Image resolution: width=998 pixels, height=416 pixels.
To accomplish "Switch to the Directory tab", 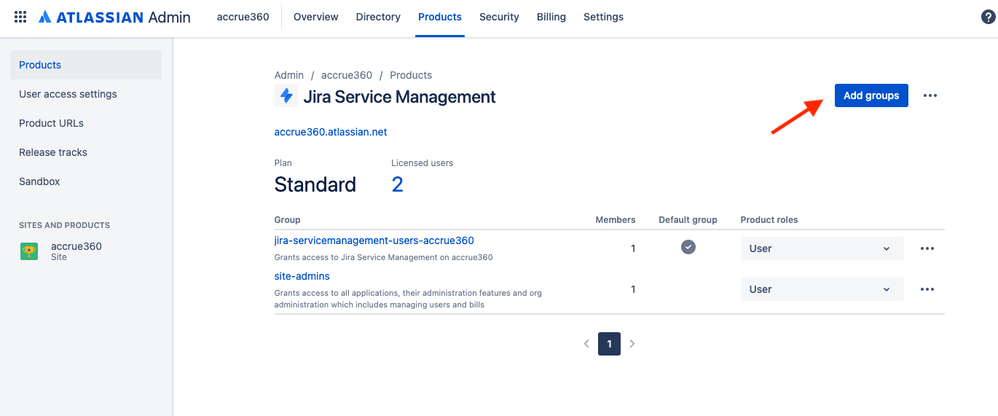I will pyautogui.click(x=378, y=17).
